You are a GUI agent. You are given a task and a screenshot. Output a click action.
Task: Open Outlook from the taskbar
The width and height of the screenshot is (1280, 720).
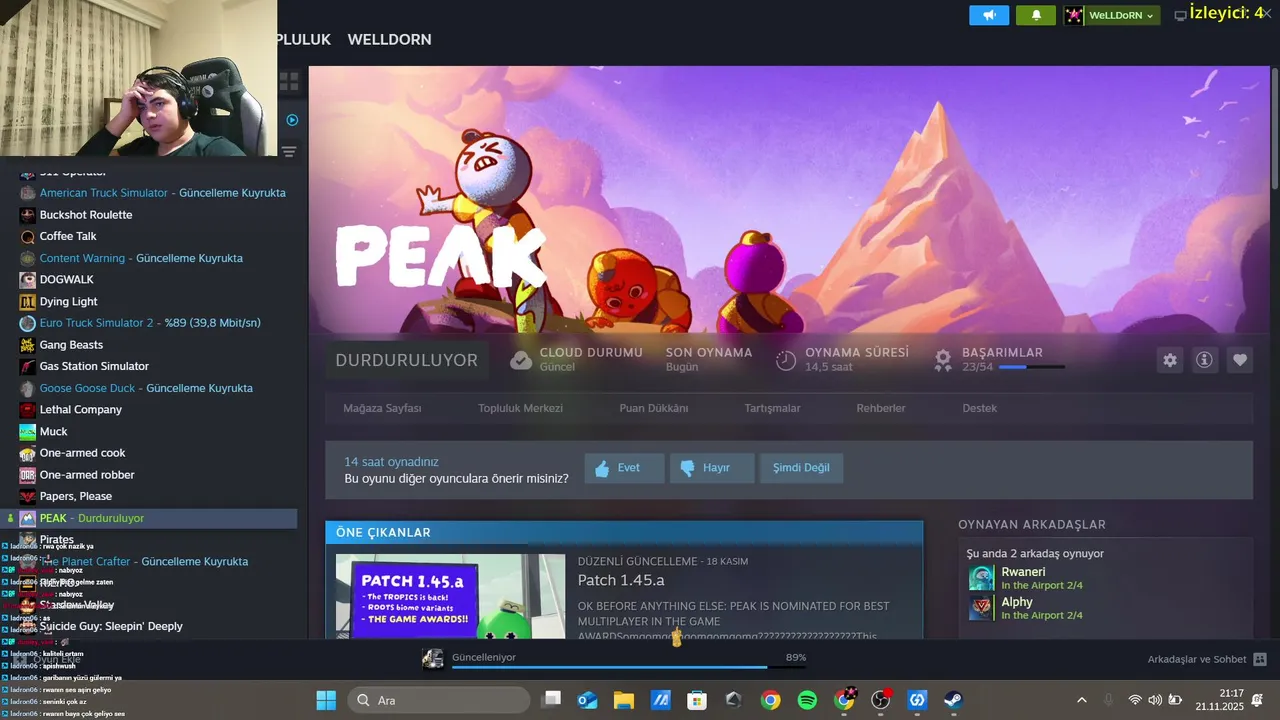588,700
